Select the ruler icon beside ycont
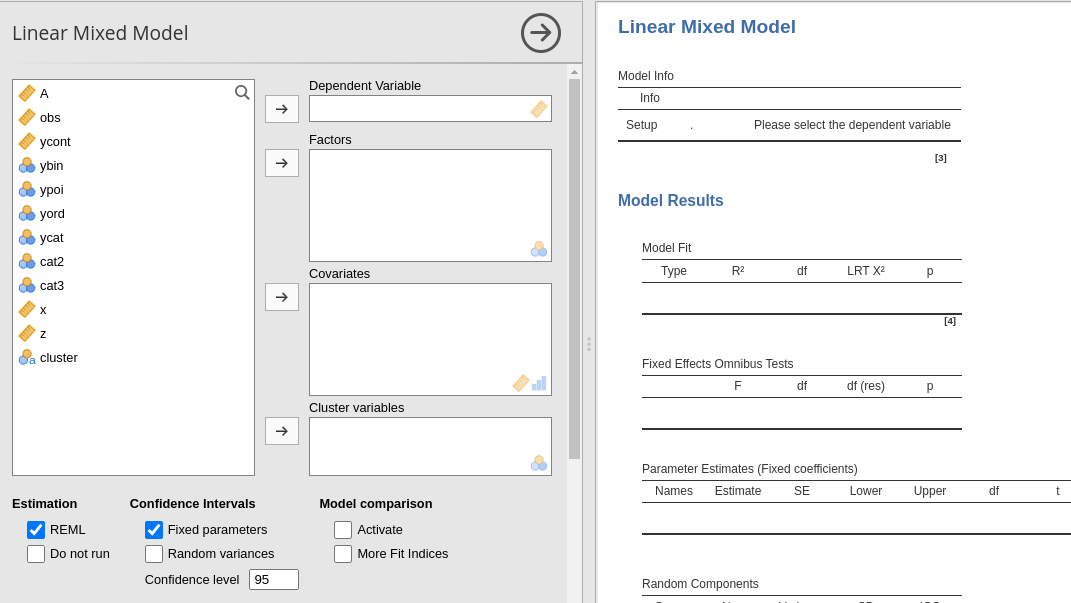The image size is (1071, 603). [27, 141]
